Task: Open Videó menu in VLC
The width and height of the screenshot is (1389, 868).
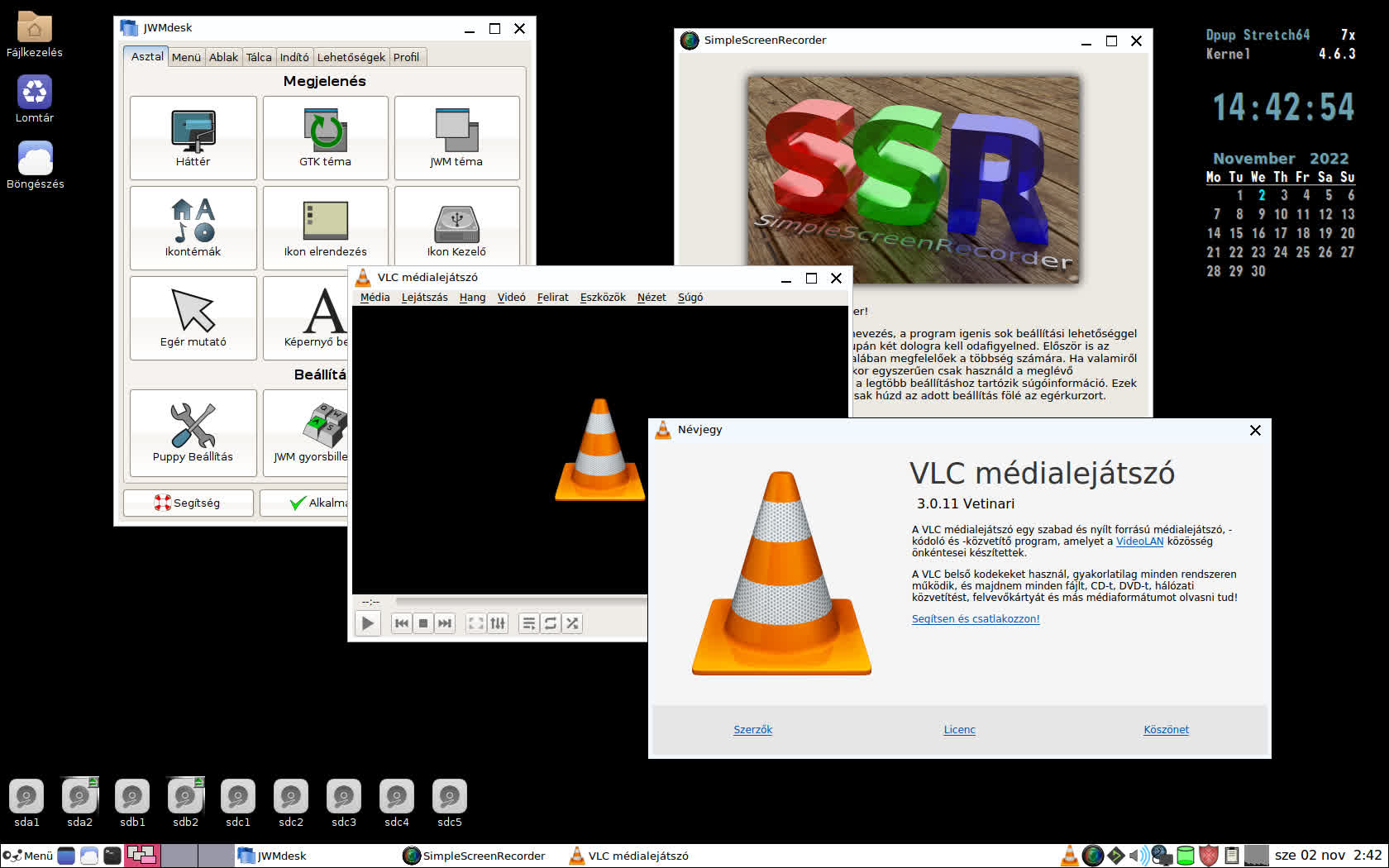Action: tap(511, 298)
